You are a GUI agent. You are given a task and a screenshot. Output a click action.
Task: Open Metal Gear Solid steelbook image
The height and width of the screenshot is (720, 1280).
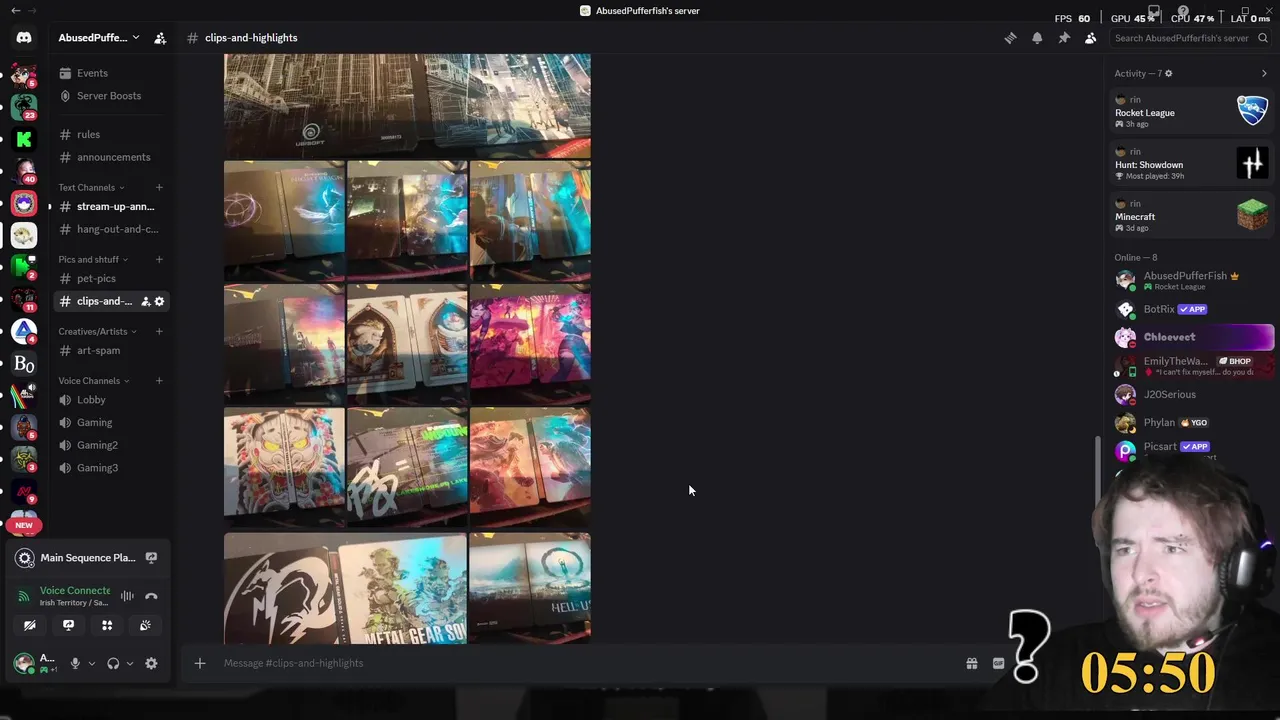click(345, 588)
